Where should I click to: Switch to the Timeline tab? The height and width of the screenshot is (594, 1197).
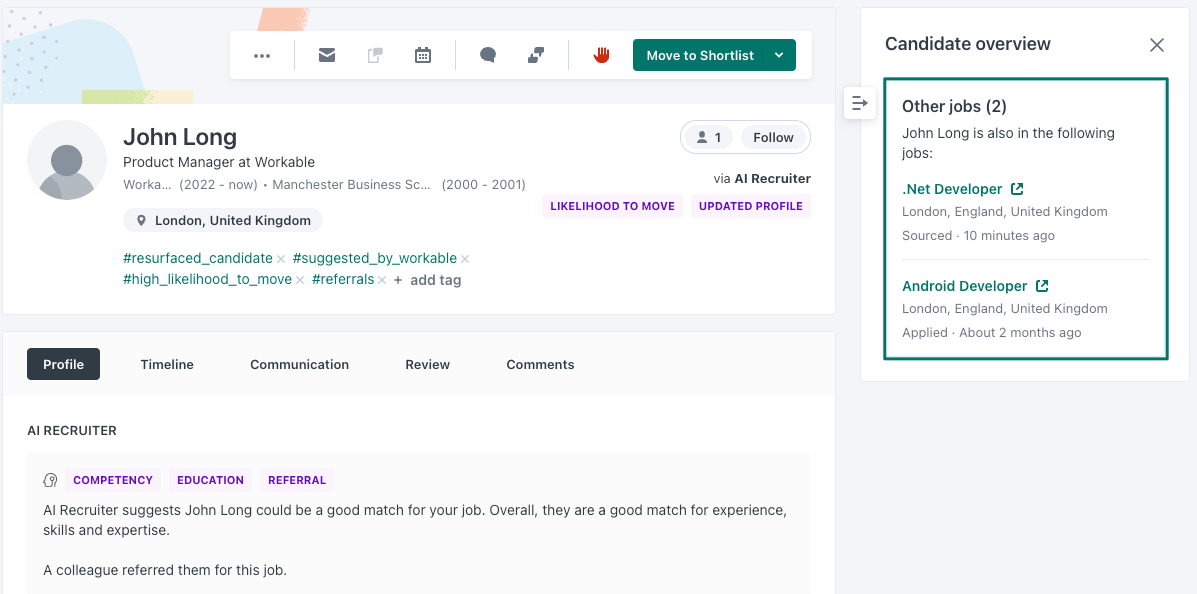(167, 364)
